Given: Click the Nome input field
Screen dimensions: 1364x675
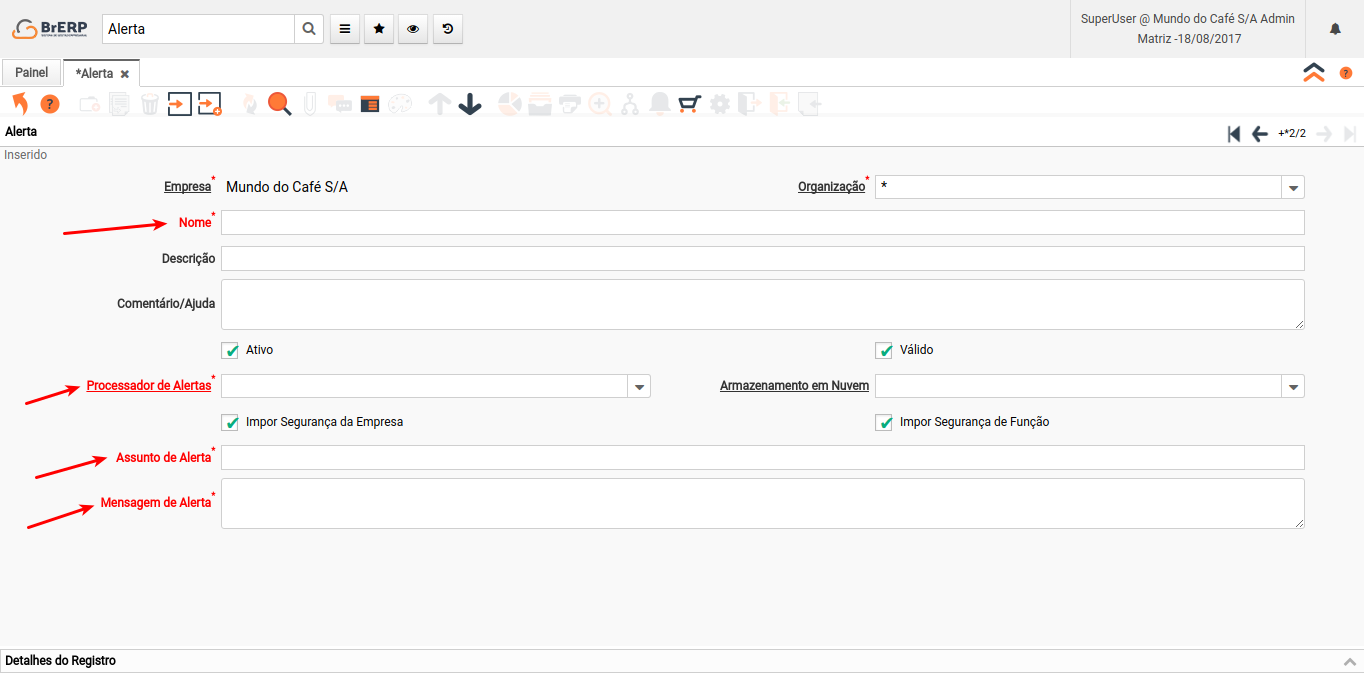Looking at the screenshot, I should click(762, 223).
